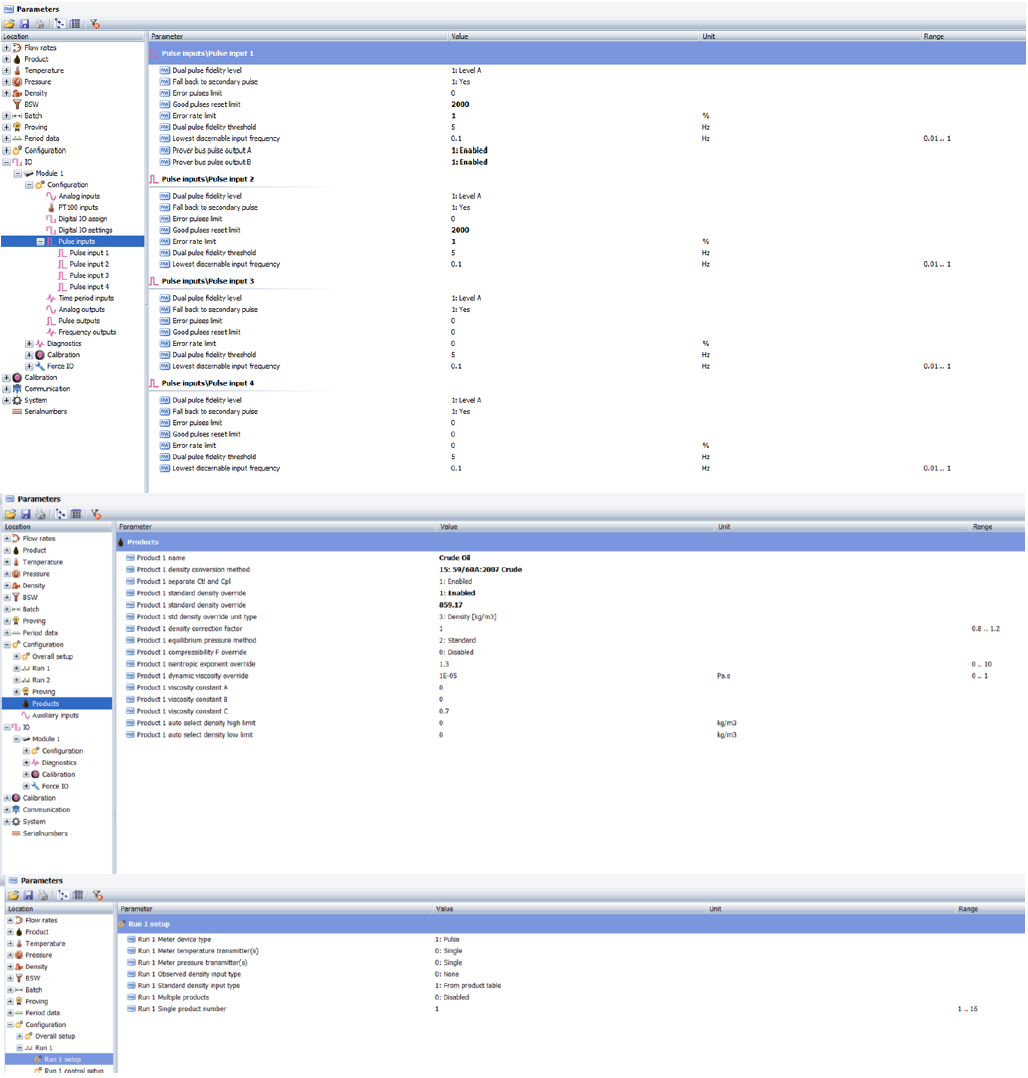Expand Run 2 node in Products window
This screenshot has width=1028, height=1078.
[x=16, y=680]
